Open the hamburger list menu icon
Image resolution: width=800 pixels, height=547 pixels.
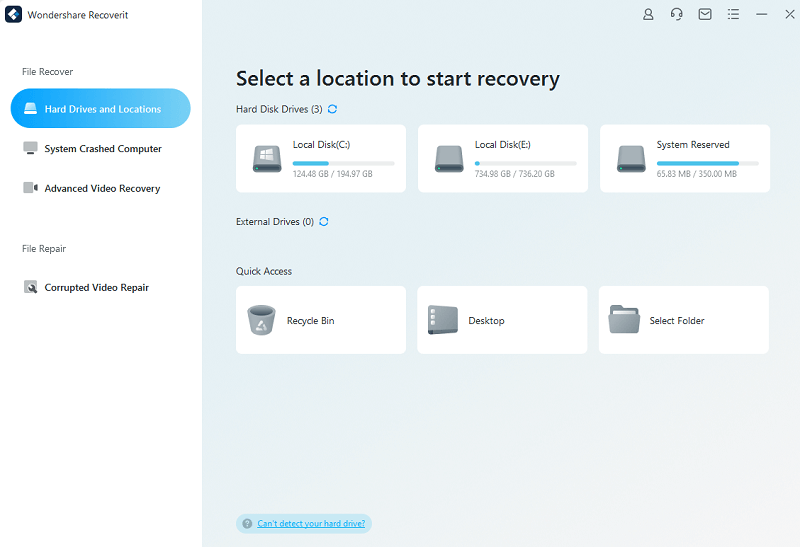click(733, 15)
